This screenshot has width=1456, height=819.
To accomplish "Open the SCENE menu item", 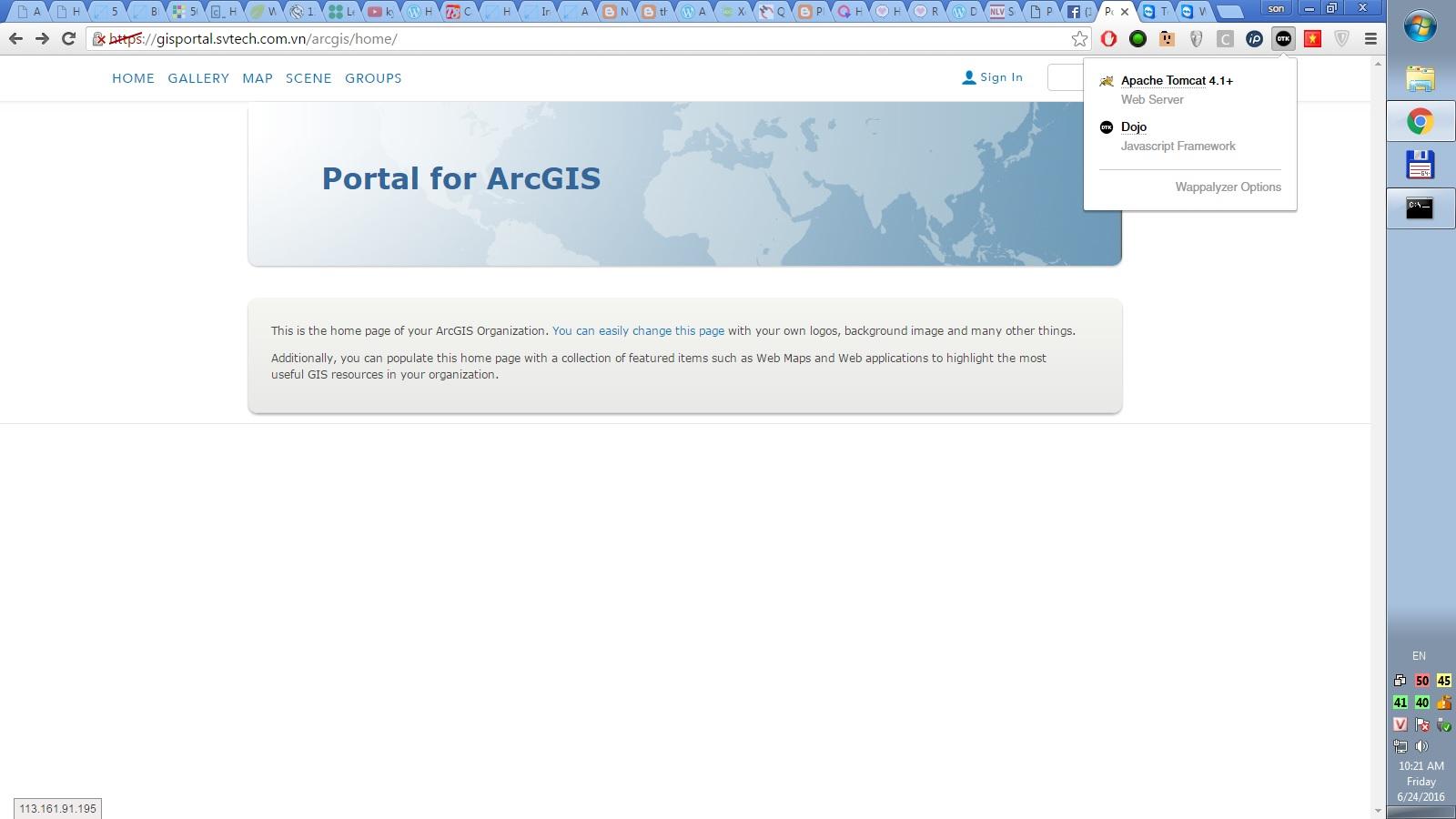I will click(x=308, y=78).
